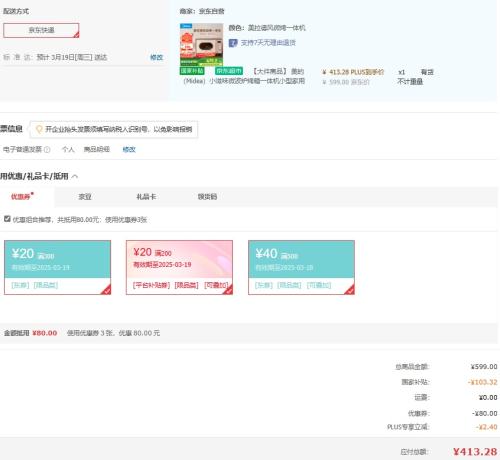Click the selected corner mark on 京东快递 option
This screenshot has height=460, width=500.
(x=76, y=35)
